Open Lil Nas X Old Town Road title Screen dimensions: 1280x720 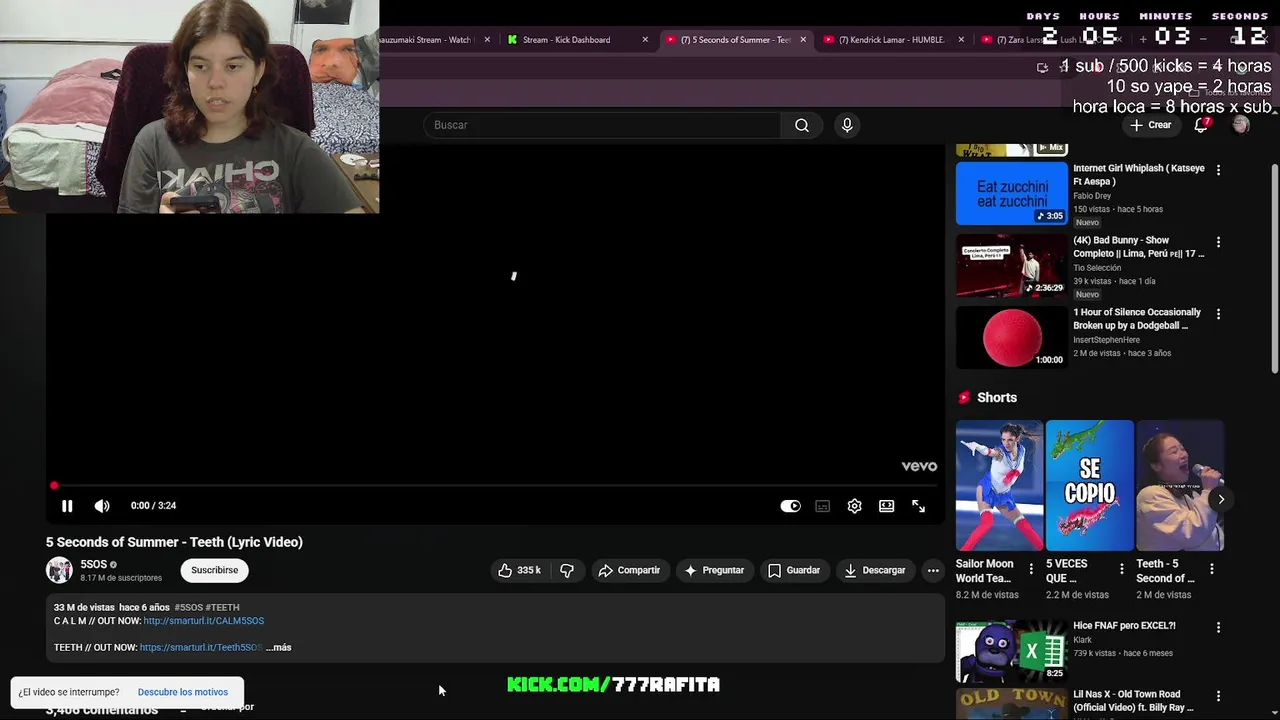1134,701
